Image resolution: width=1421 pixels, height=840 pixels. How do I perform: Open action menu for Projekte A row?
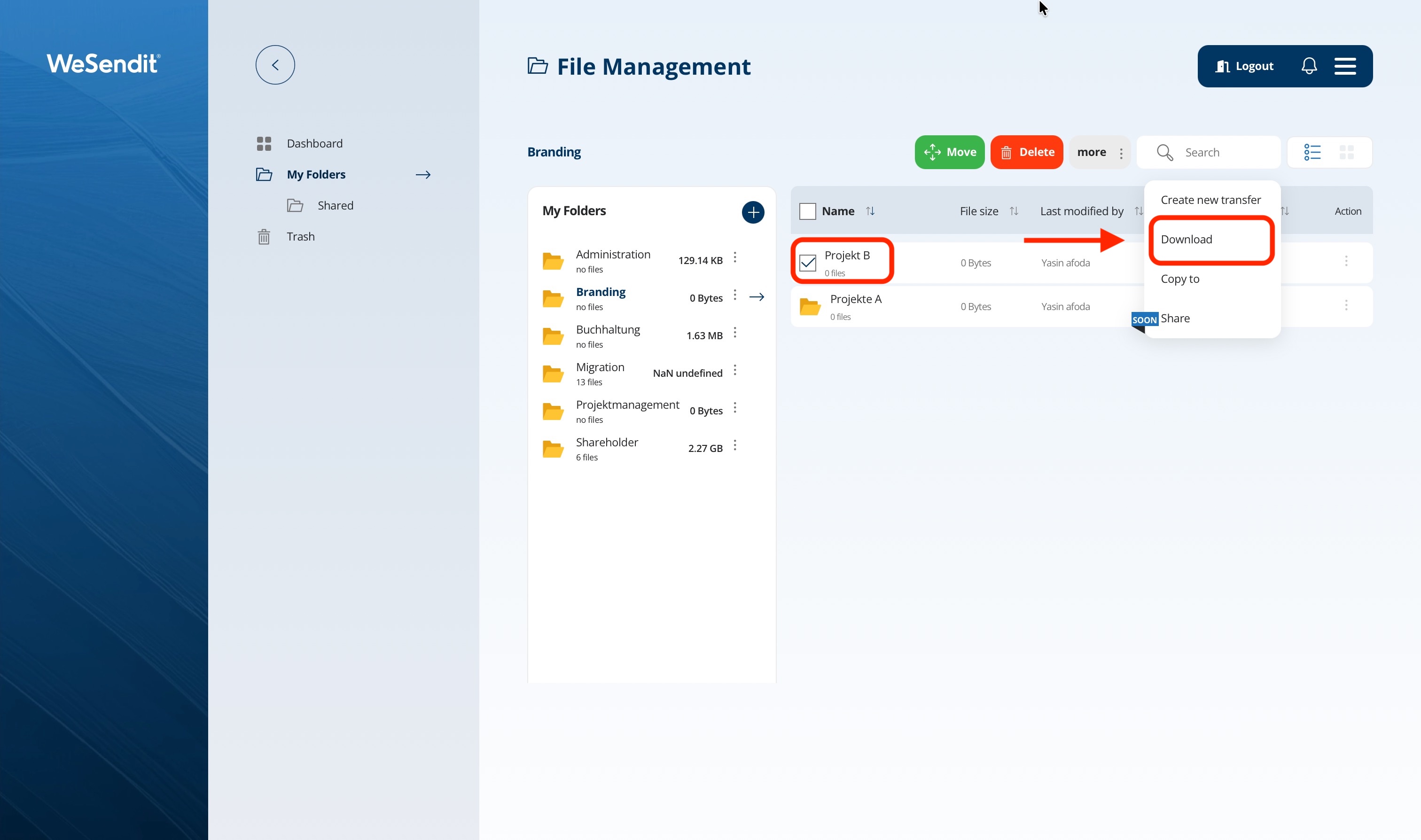point(1346,306)
